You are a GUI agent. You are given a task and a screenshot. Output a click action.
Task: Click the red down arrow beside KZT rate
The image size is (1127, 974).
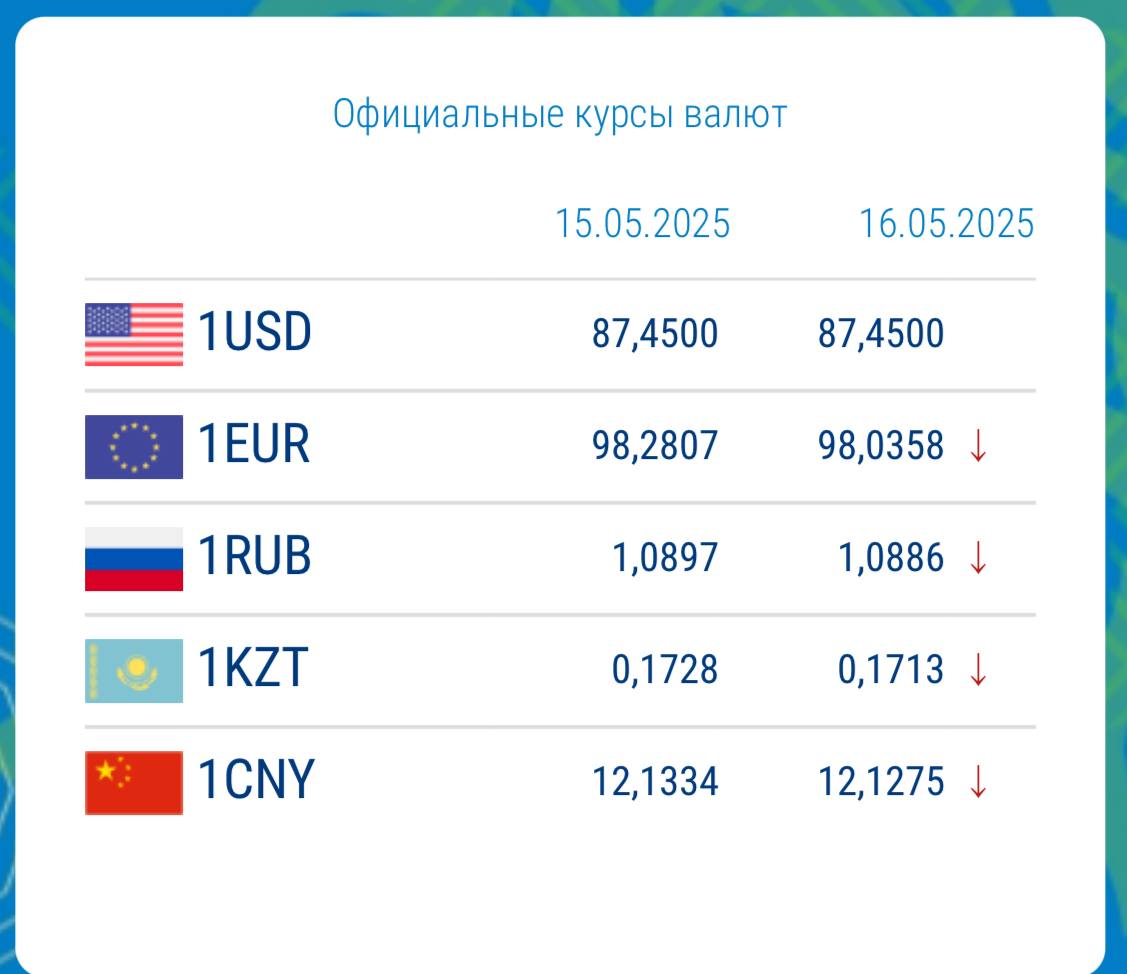point(978,670)
